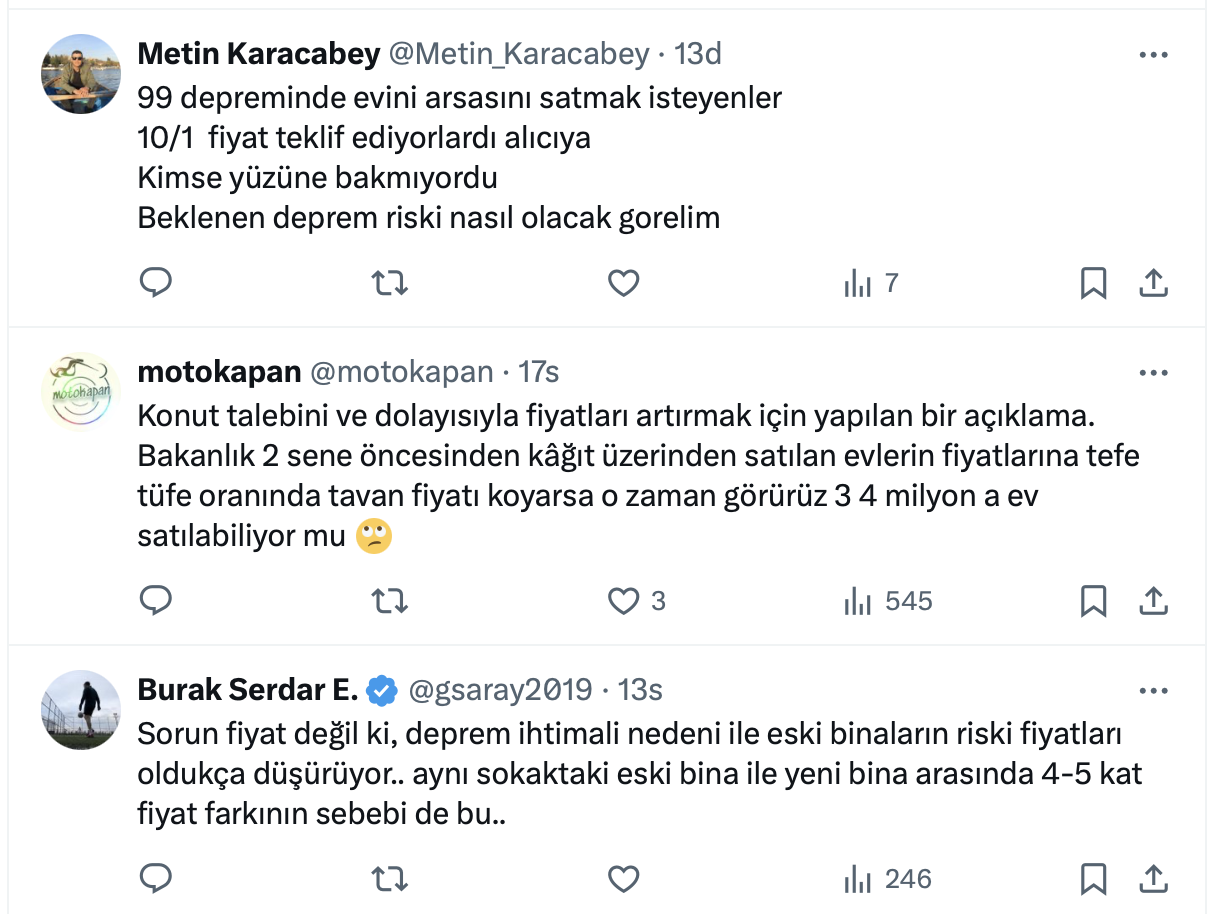Click Burak Serdar E.'s profile avatar
The image size is (1214, 914).
click(x=81, y=710)
